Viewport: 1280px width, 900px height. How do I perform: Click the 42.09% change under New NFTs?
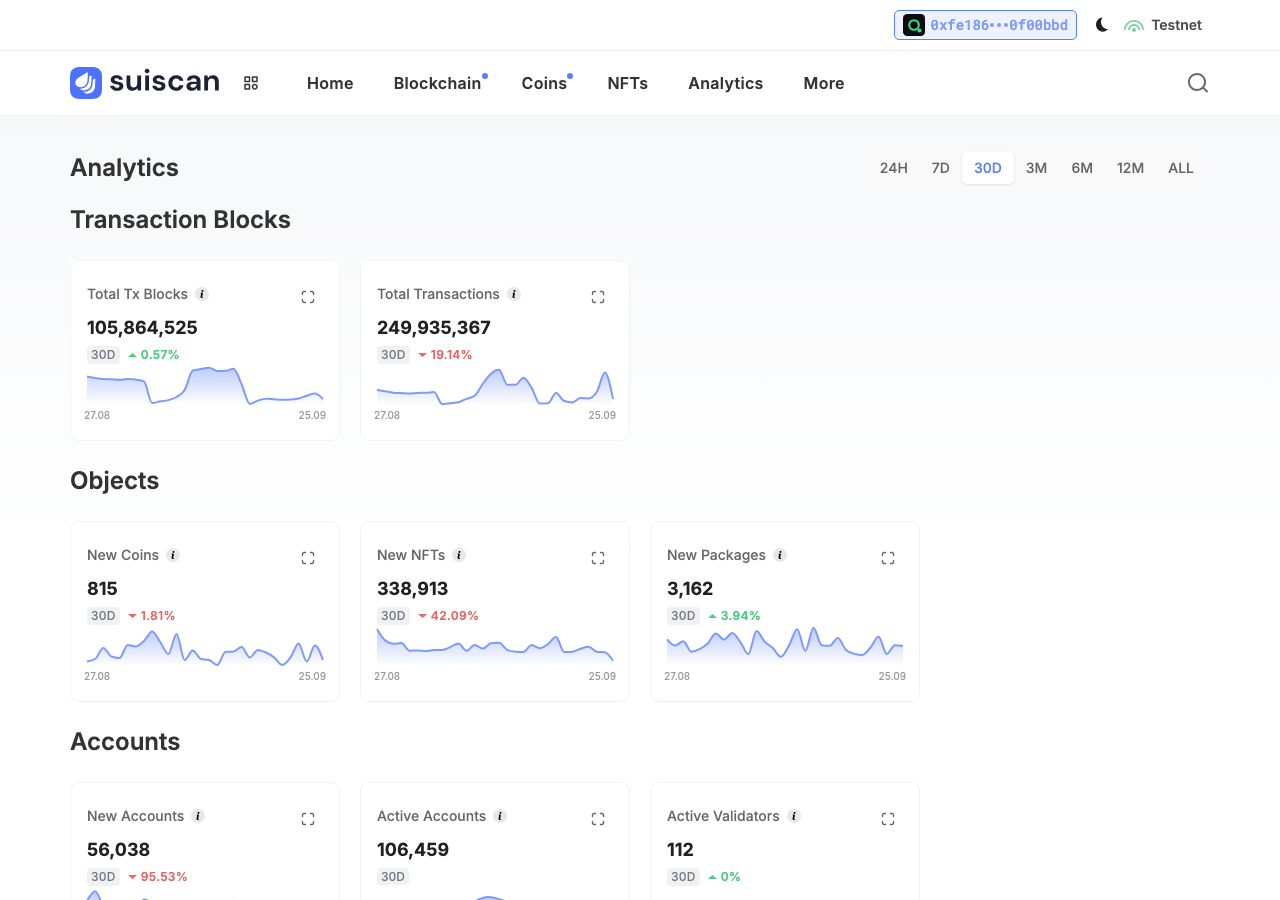coord(448,616)
